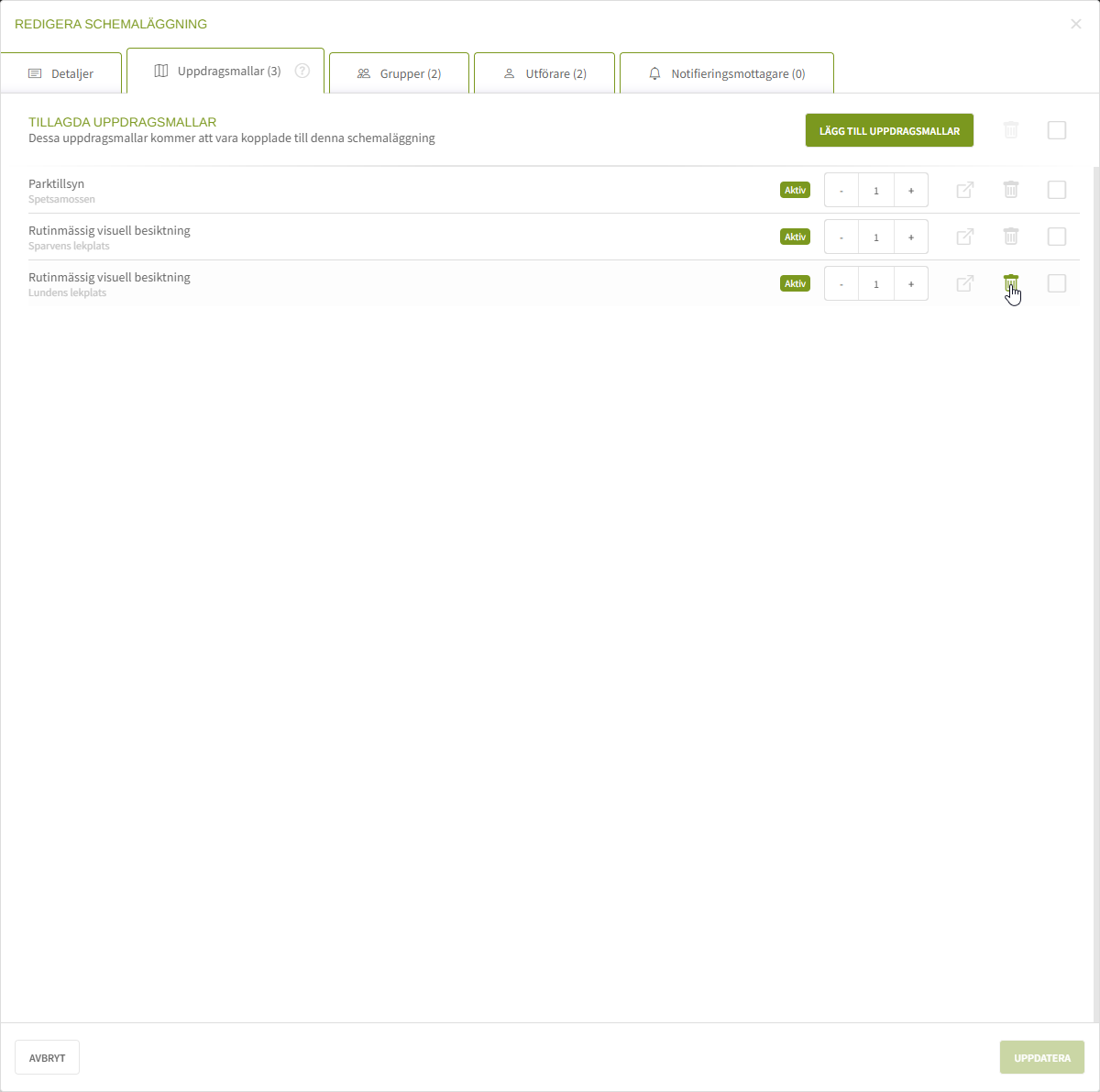This screenshot has width=1100, height=1092.
Task: Click the Avbryt button
Action: point(47,1057)
